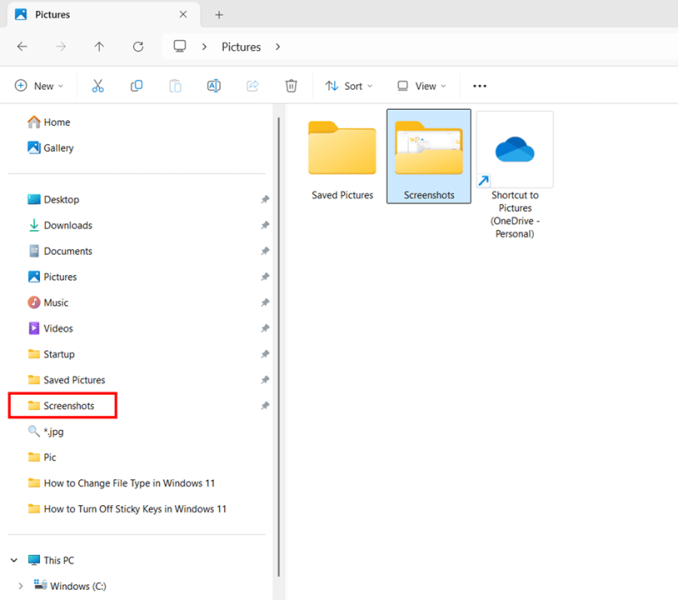Expand chevron after the PC icon
Screen dimensions: 678x600
204,47
